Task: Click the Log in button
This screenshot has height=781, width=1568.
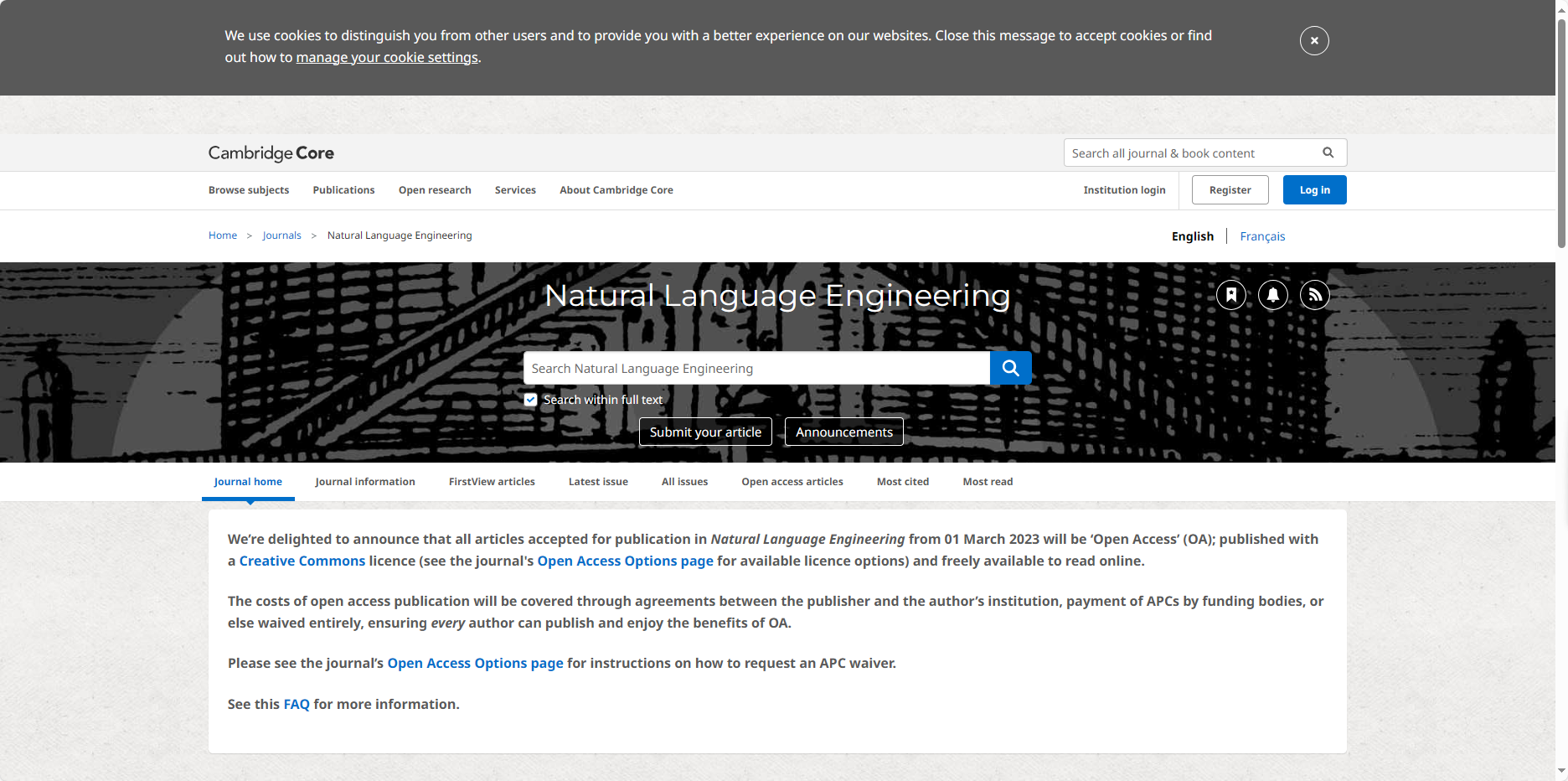Action: click(x=1315, y=190)
